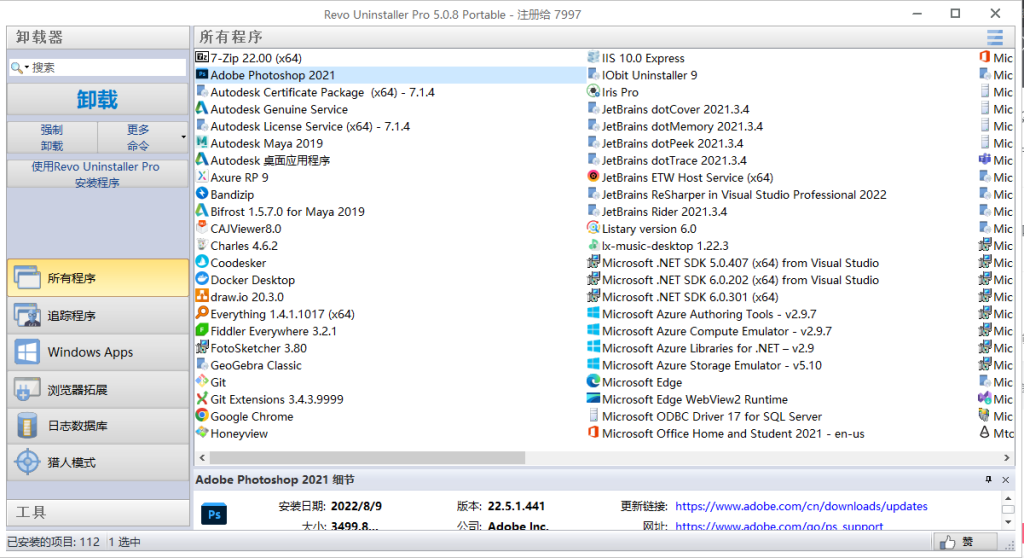1024x558 pixels.
Task: Click the Fiddler Everywhere 3.2.1 icon
Action: pos(202,330)
